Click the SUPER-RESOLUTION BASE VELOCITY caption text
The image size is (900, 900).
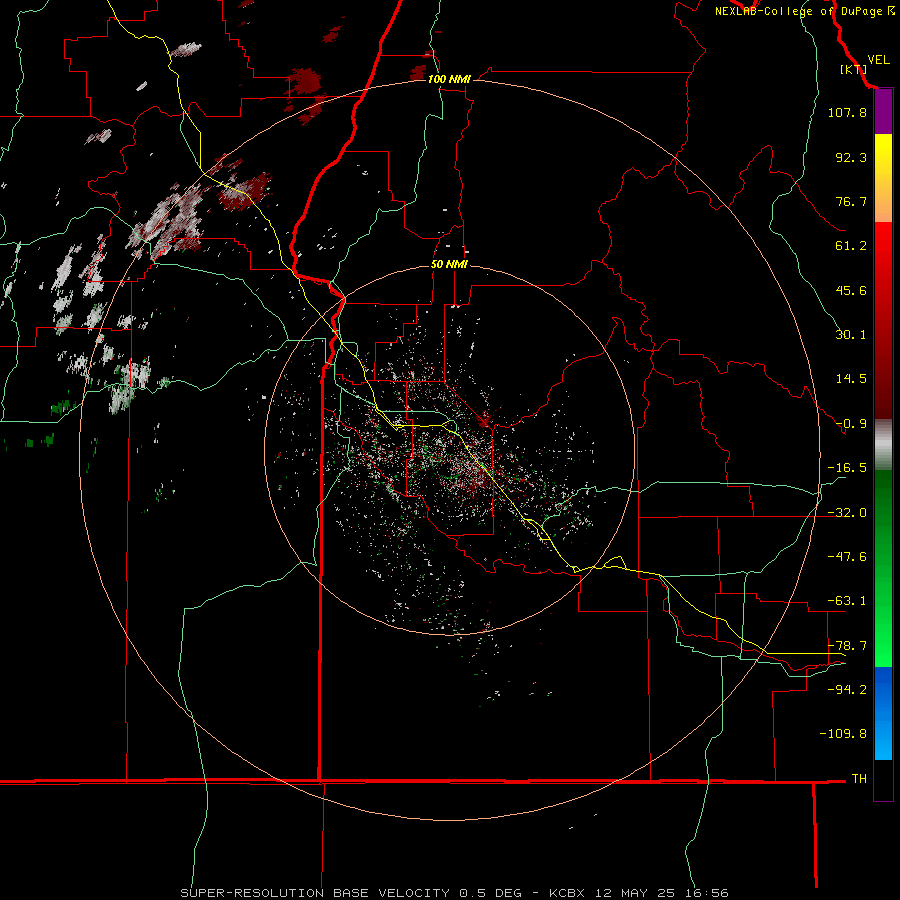click(315, 893)
